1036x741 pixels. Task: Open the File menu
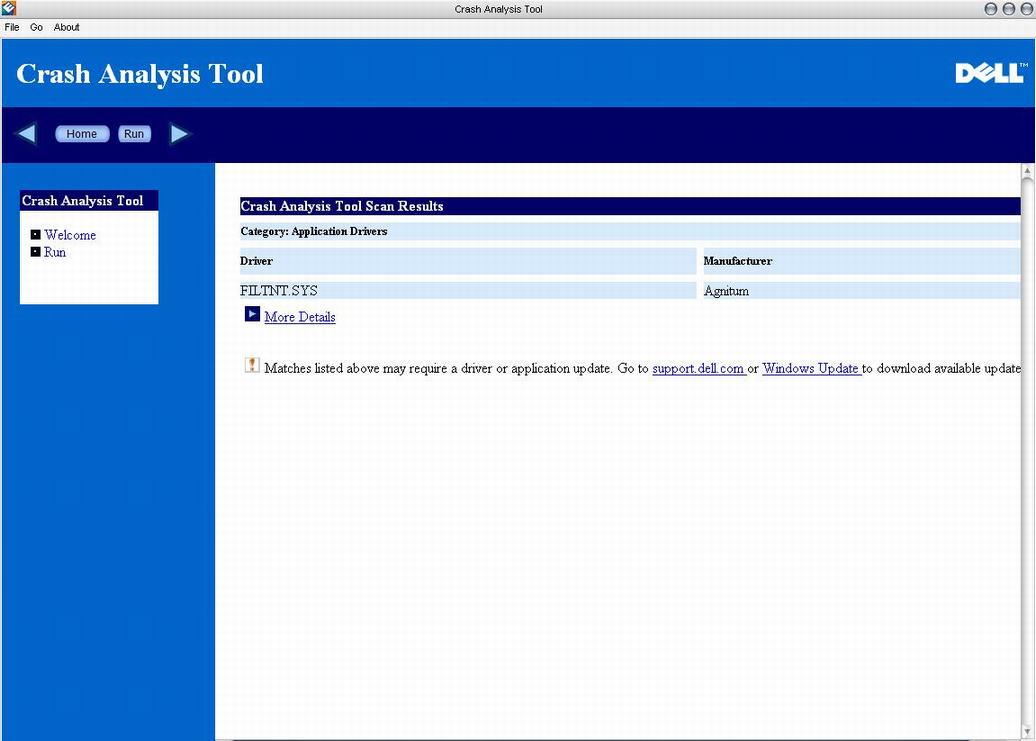(x=12, y=27)
